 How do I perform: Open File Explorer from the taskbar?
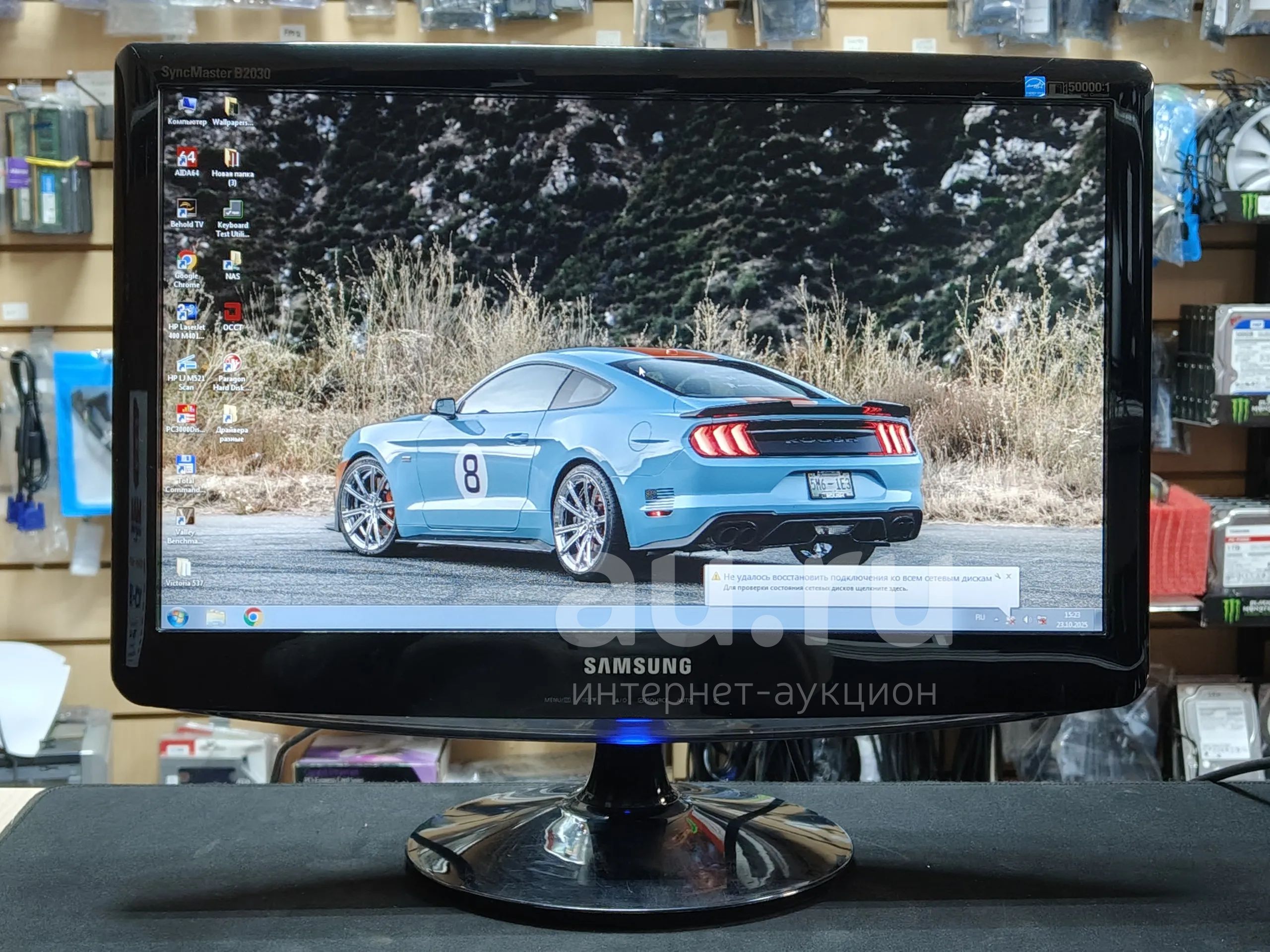point(216,617)
